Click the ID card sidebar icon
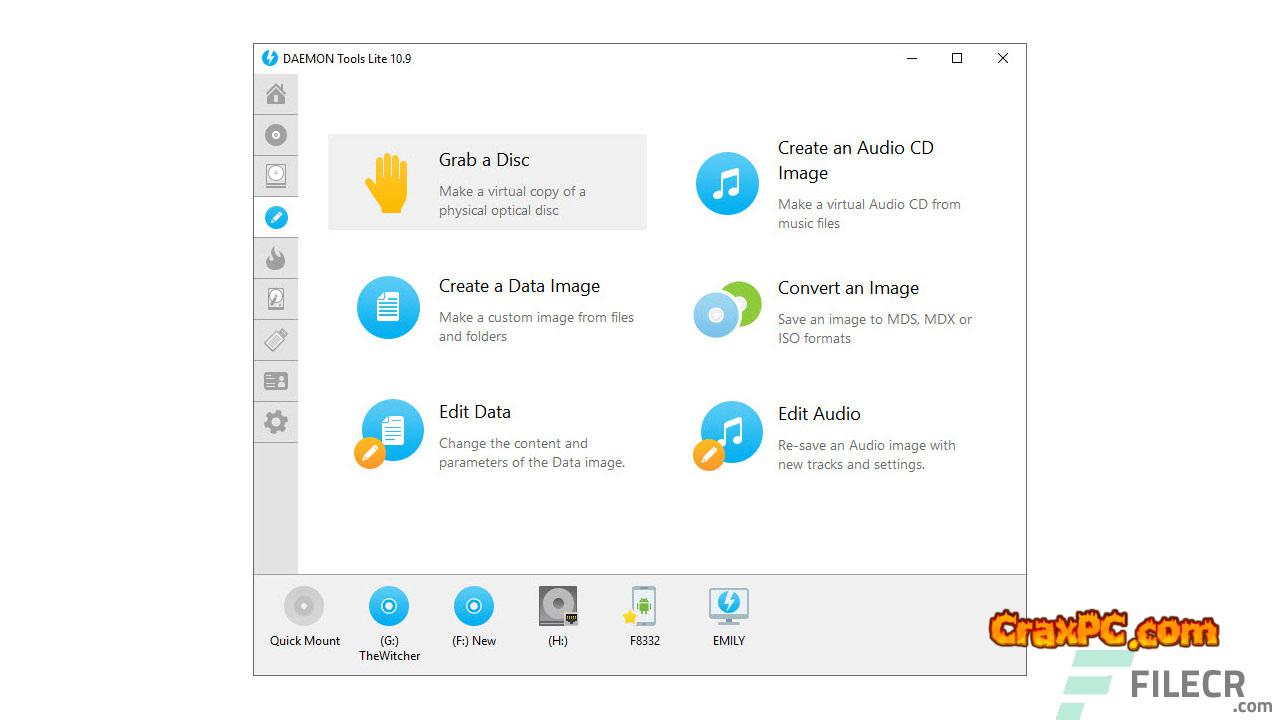The image size is (1280, 720). tap(276, 381)
